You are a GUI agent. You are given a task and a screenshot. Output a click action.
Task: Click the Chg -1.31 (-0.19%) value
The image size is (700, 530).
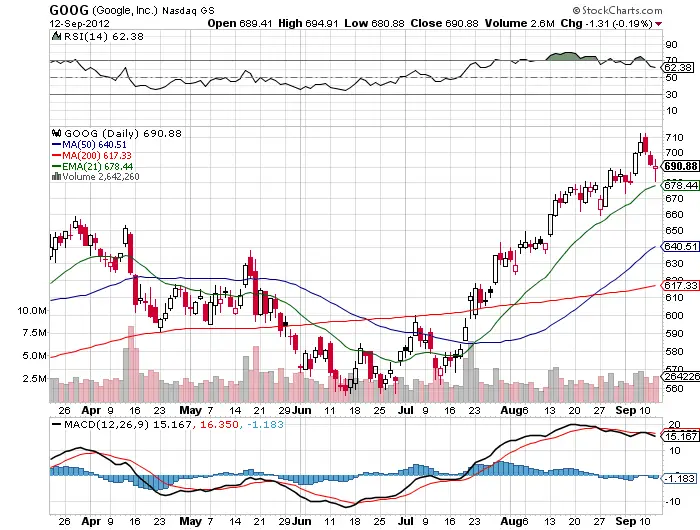(x=606, y=23)
